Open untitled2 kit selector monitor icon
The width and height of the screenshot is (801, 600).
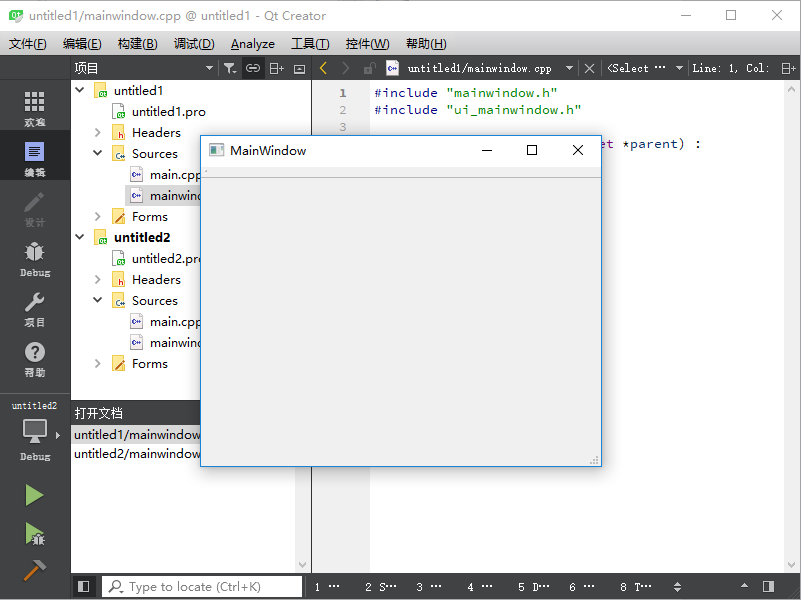coord(35,431)
